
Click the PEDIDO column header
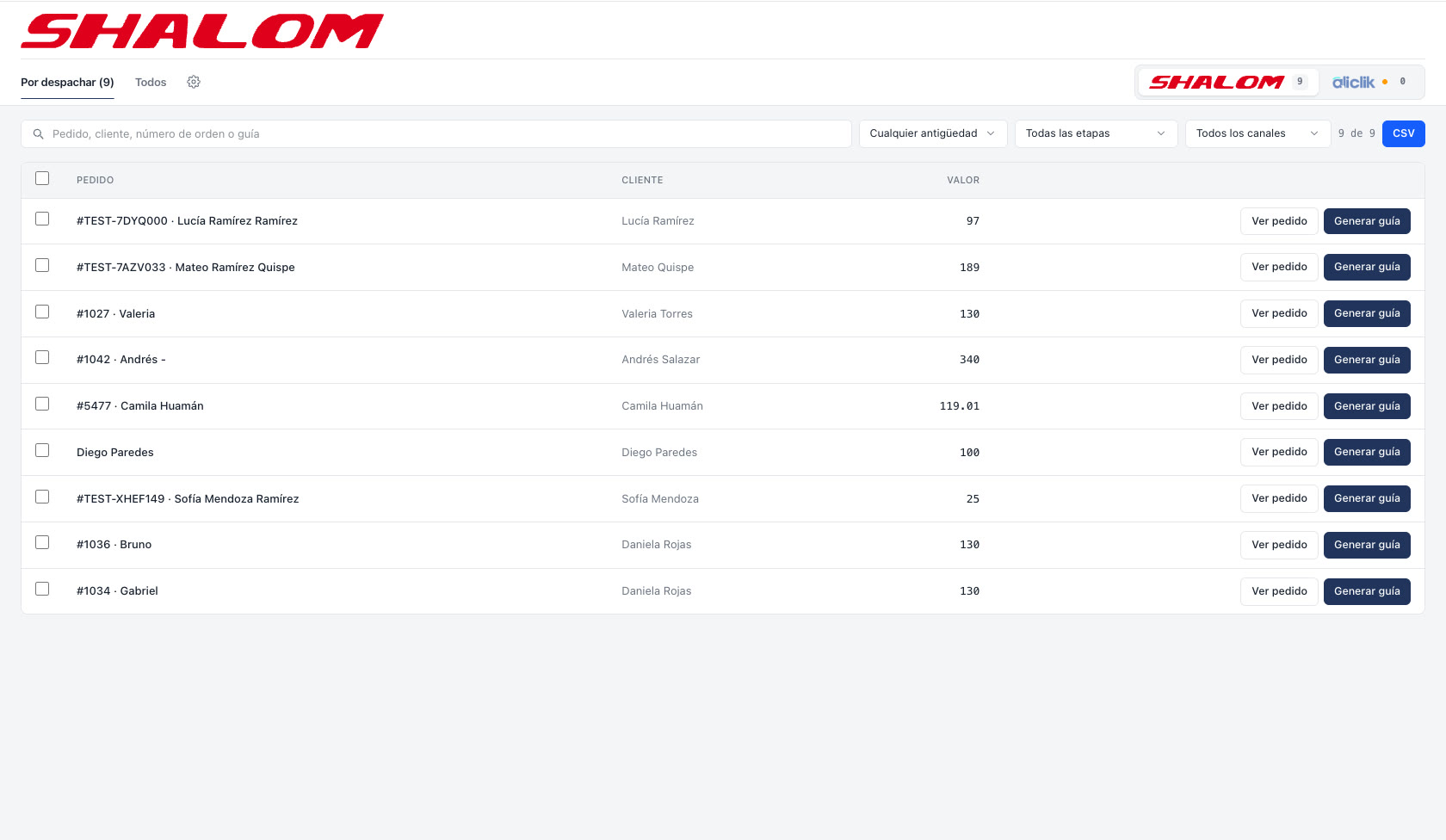[95, 180]
